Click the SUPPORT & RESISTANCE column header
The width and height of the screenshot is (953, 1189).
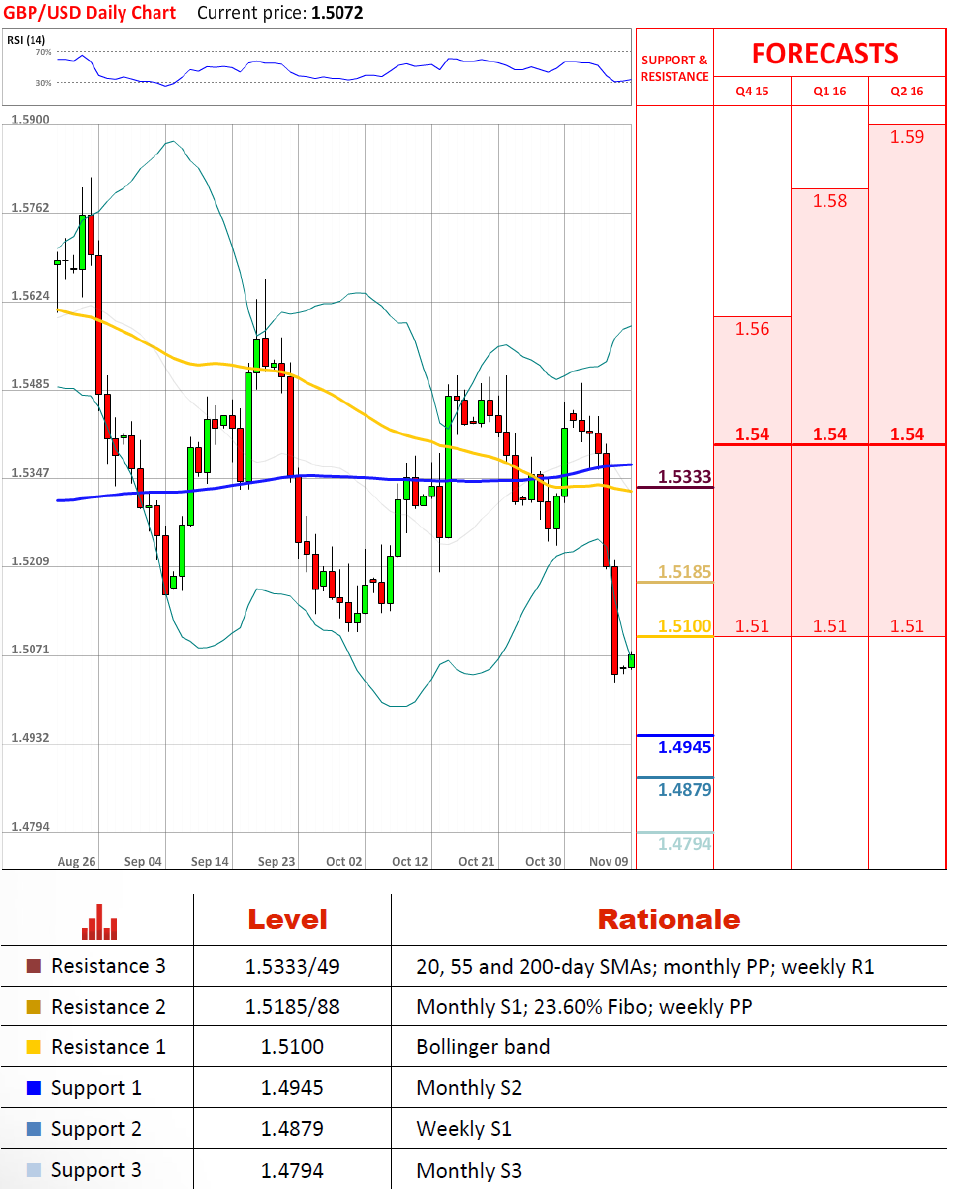point(675,68)
